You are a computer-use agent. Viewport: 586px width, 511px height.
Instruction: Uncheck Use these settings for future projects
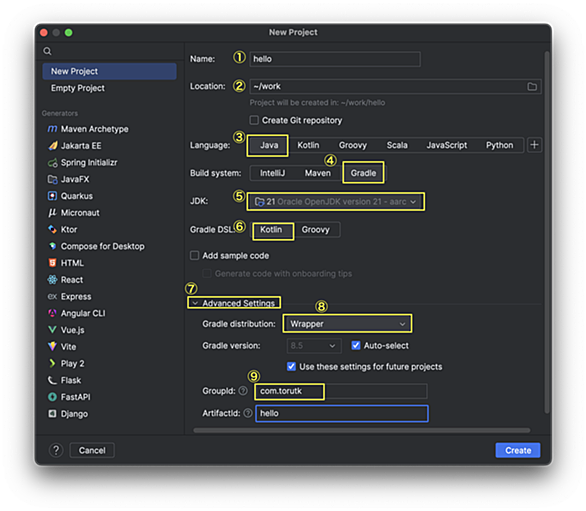292,367
